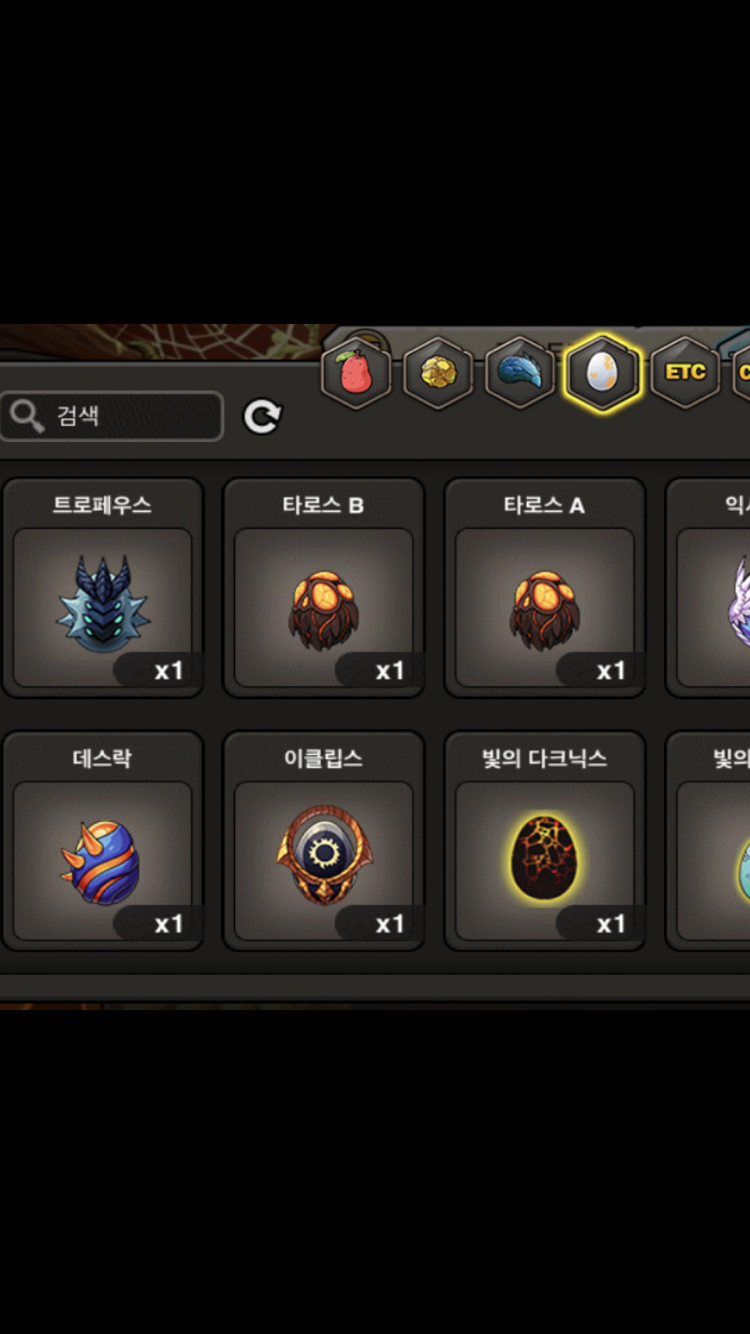
Task: Select the highlighted egg category tab
Action: pyautogui.click(x=602, y=373)
